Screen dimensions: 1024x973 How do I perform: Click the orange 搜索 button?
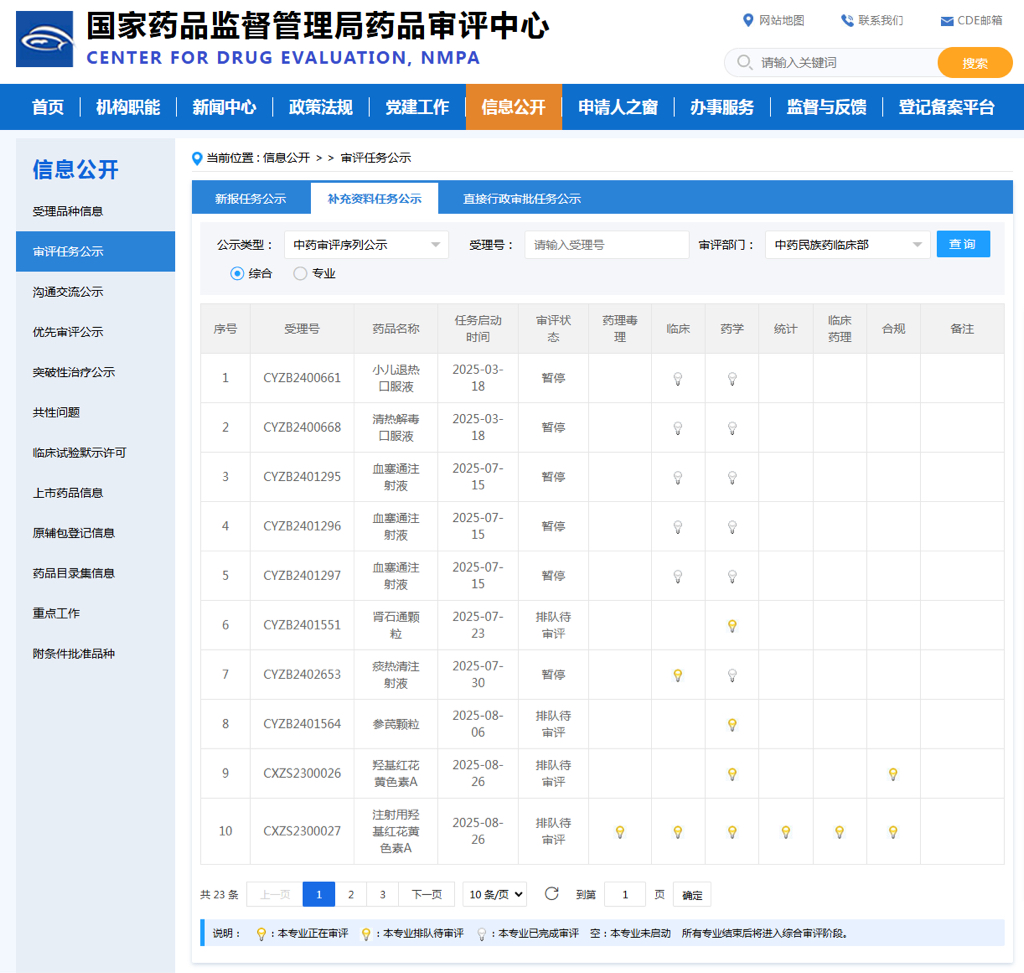[x=974, y=63]
